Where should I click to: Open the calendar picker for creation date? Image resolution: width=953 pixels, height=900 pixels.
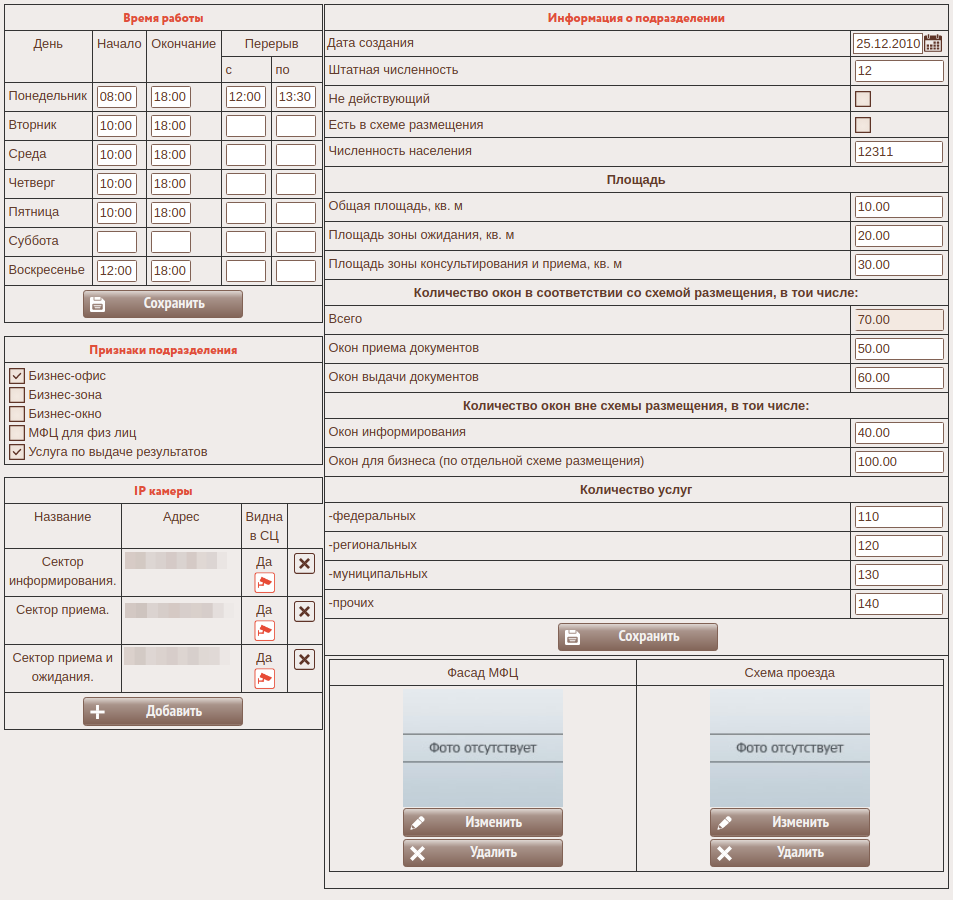(x=933, y=43)
